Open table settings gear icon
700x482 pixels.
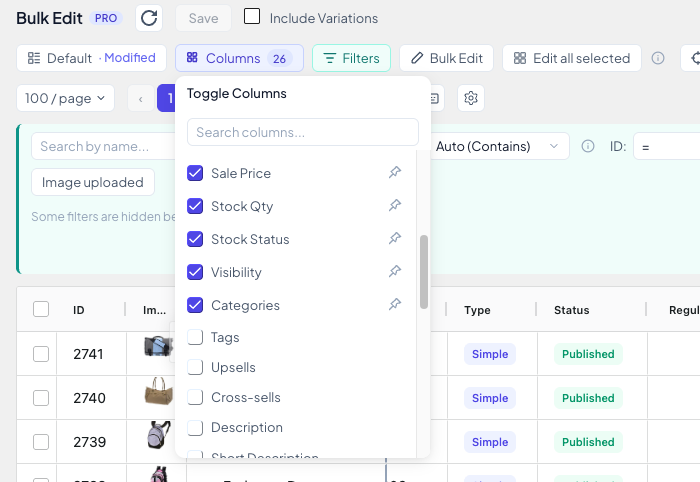[471, 98]
